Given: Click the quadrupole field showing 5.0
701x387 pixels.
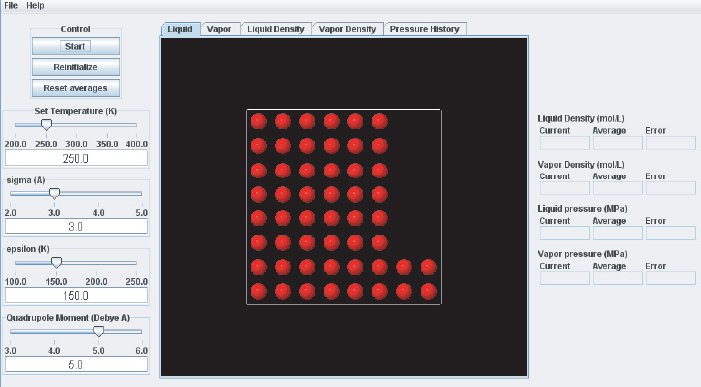Looking at the screenshot, I should click(76, 364).
